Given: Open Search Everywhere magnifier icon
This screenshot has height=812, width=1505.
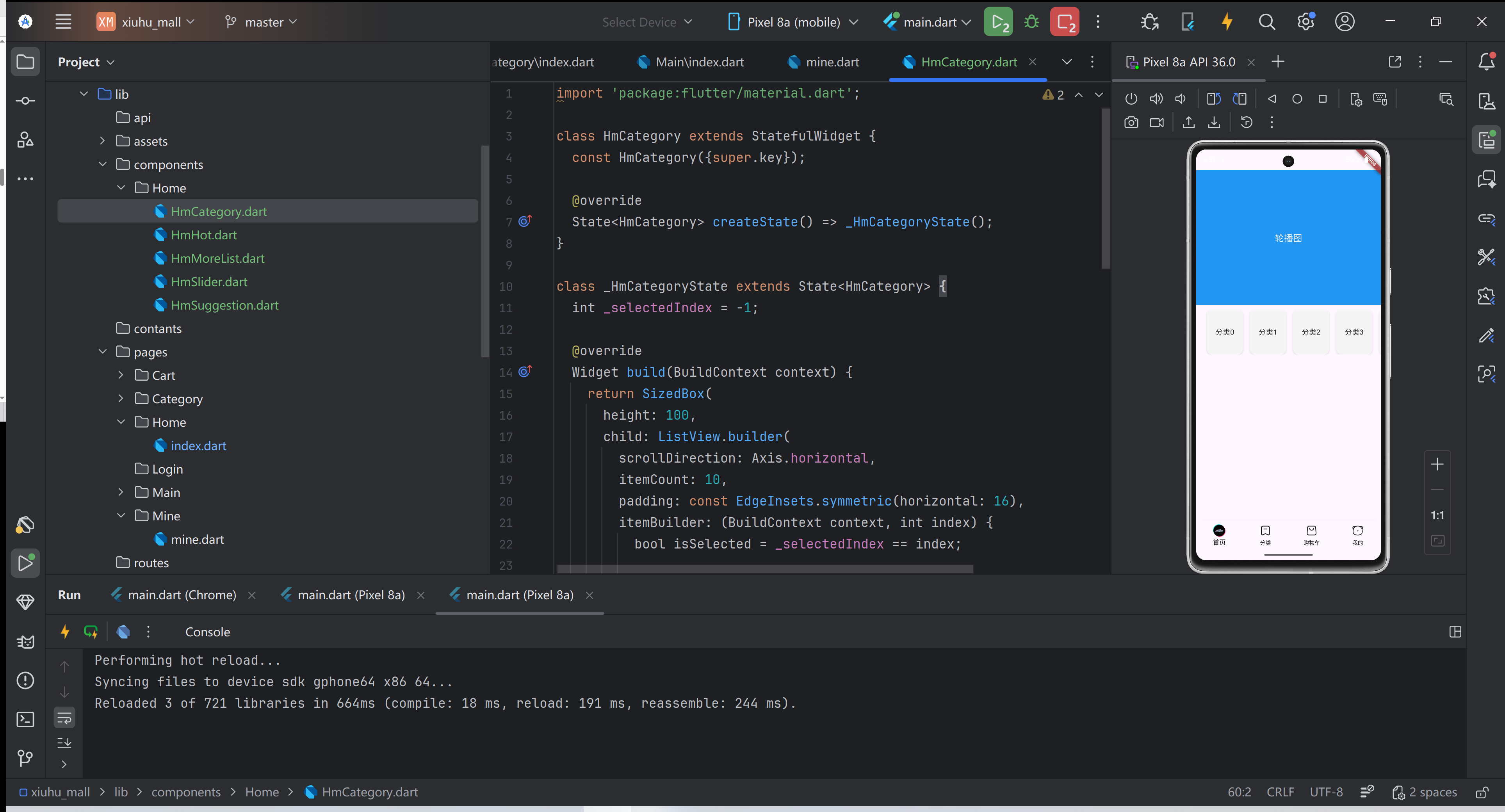Looking at the screenshot, I should 1266,21.
